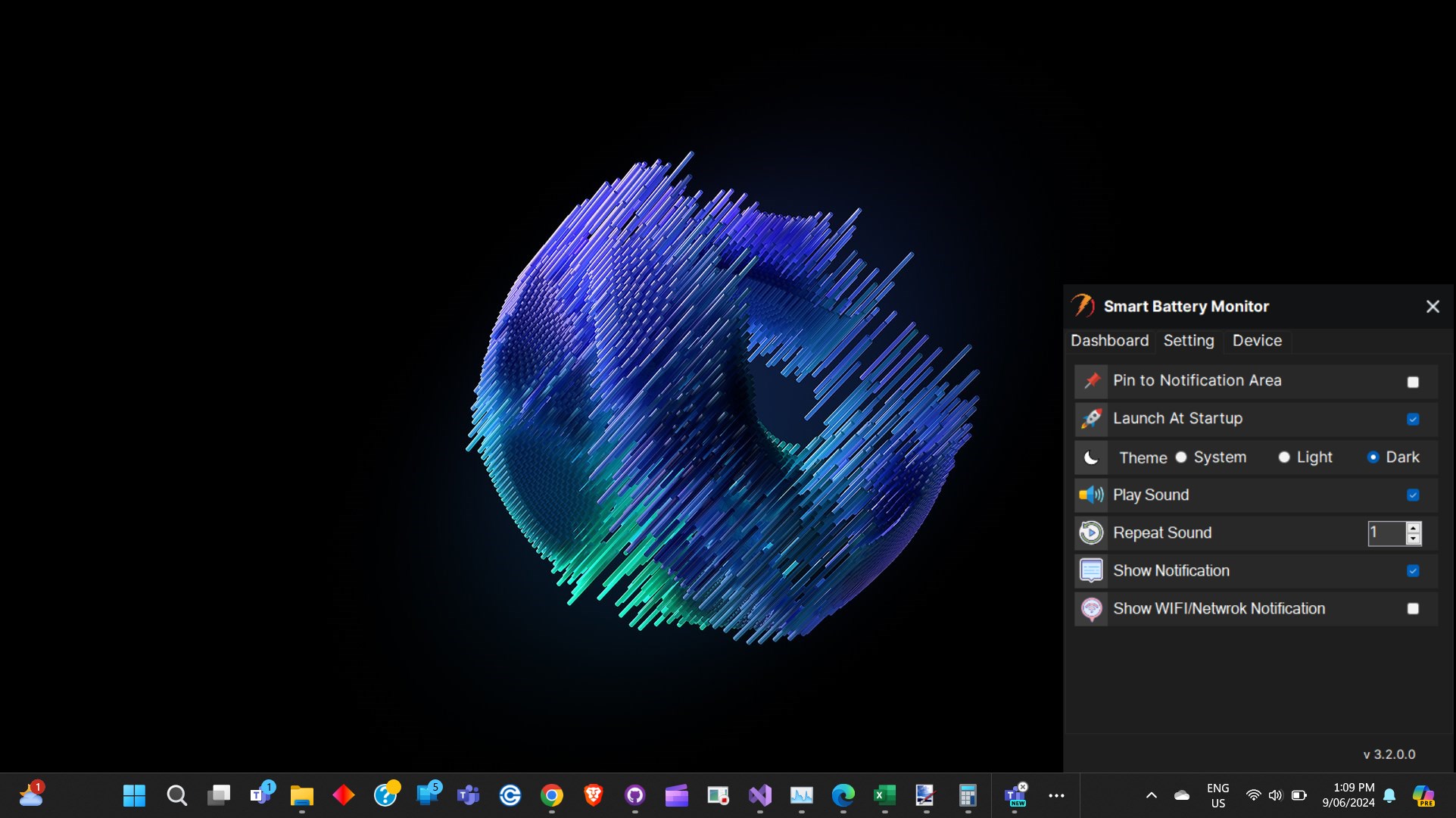Click the moon Theme icon
The image size is (1456, 818).
point(1091,457)
